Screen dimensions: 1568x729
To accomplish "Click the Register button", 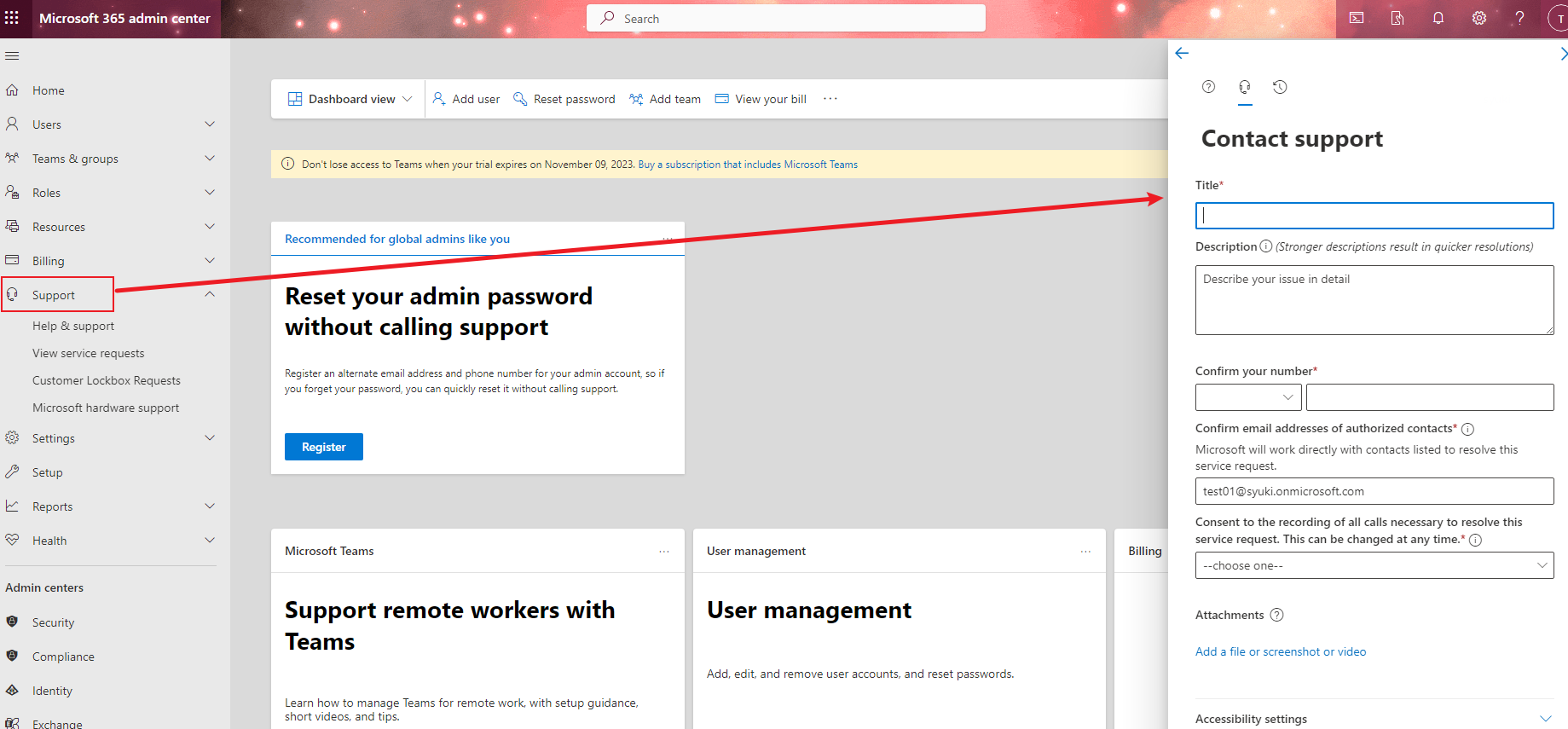I will click(x=324, y=447).
